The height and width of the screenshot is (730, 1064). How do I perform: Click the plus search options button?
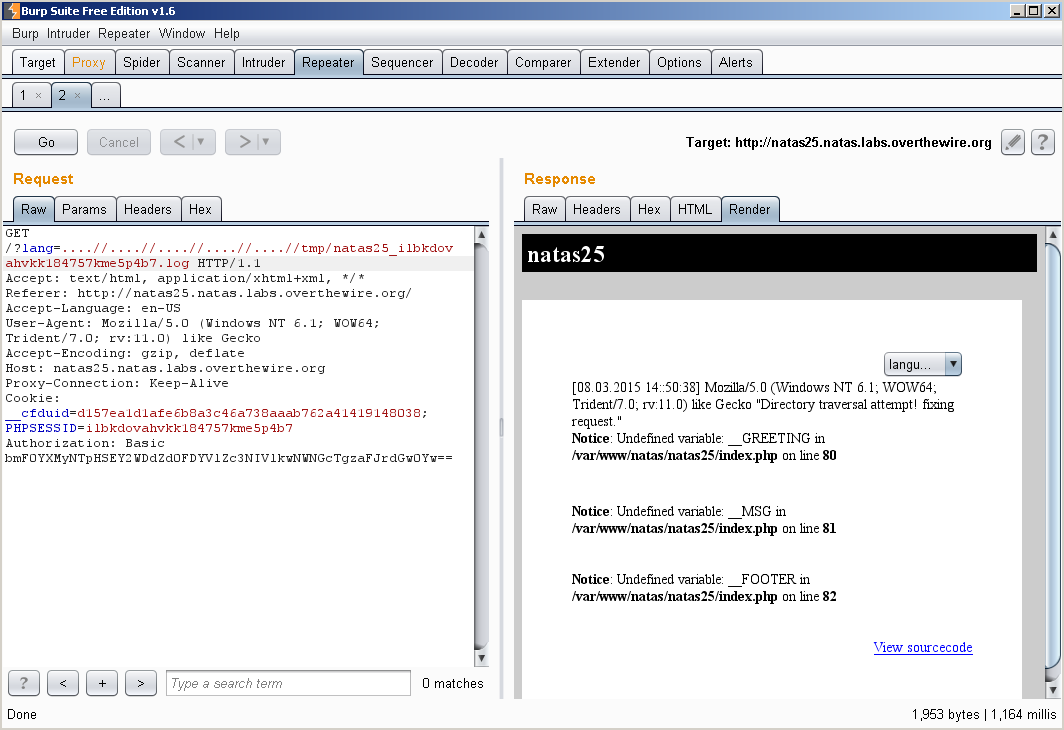click(102, 683)
